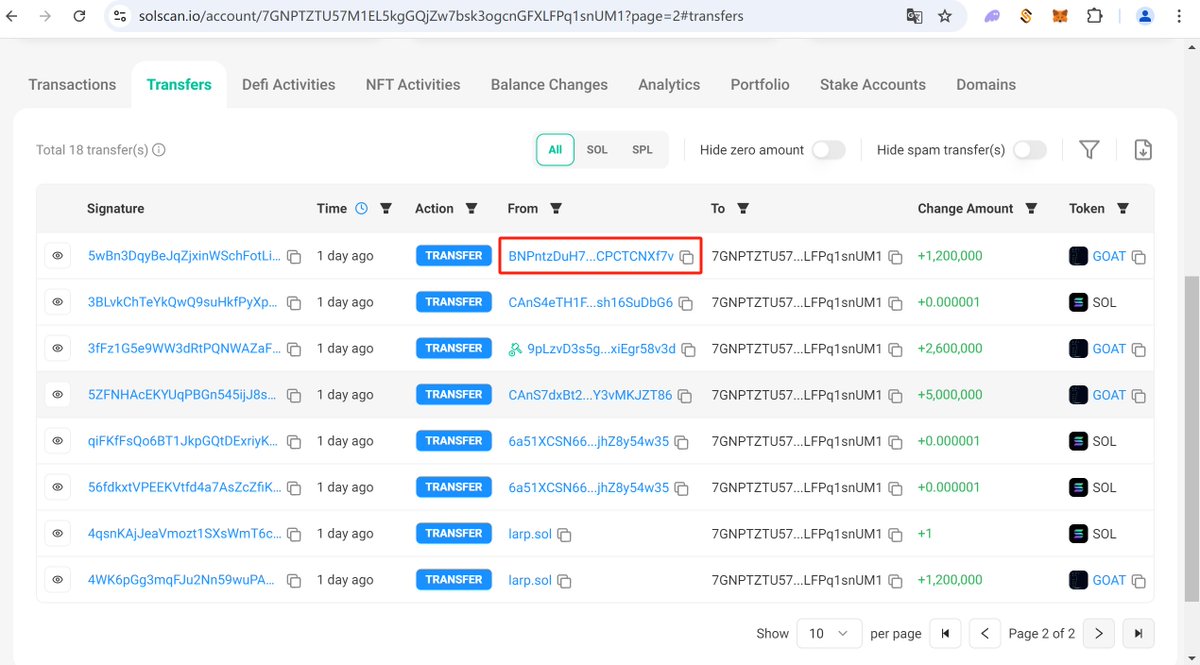Filter transfers by SOL

tap(597, 150)
